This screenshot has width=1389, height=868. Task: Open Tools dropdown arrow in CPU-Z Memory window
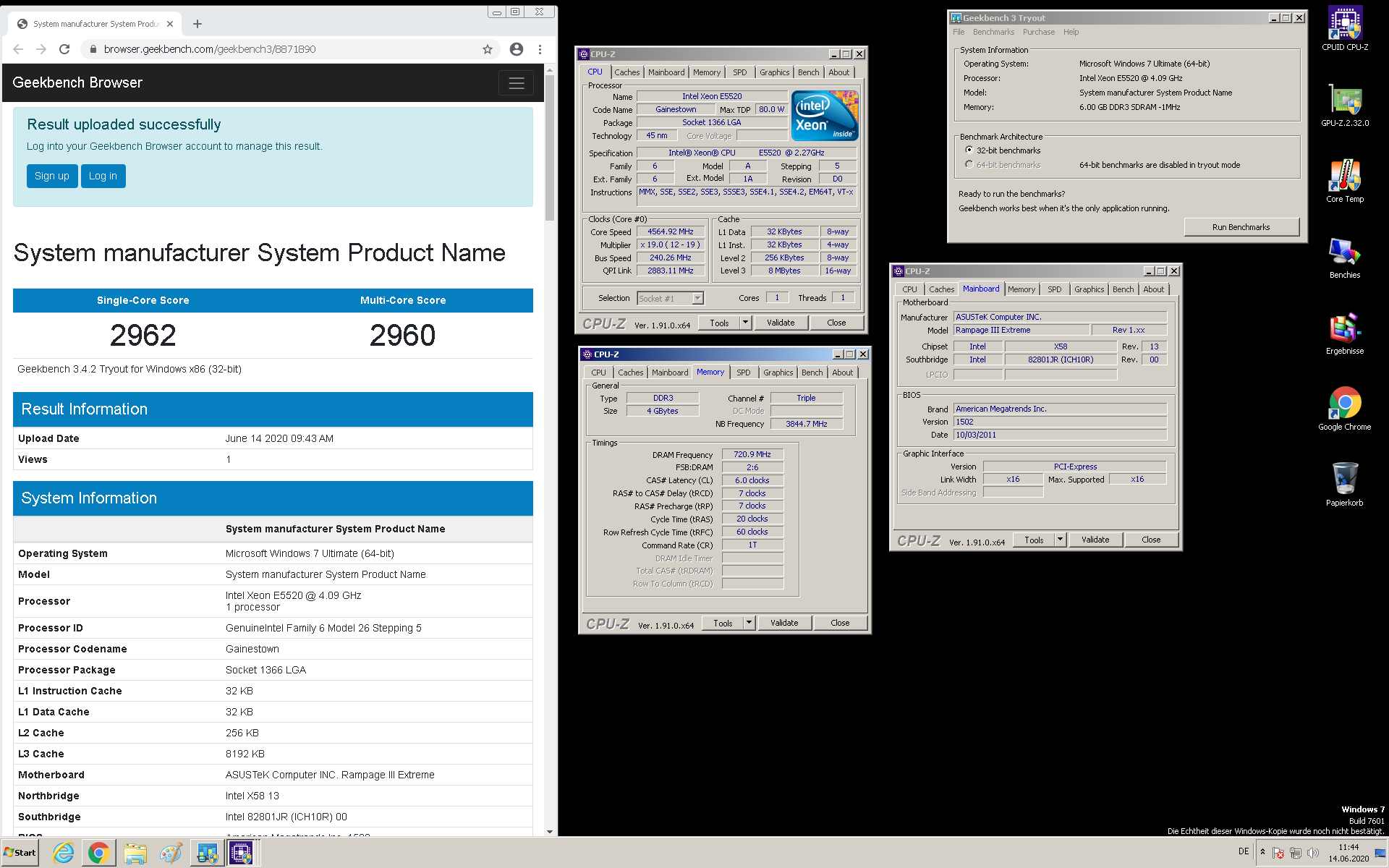pyautogui.click(x=749, y=623)
